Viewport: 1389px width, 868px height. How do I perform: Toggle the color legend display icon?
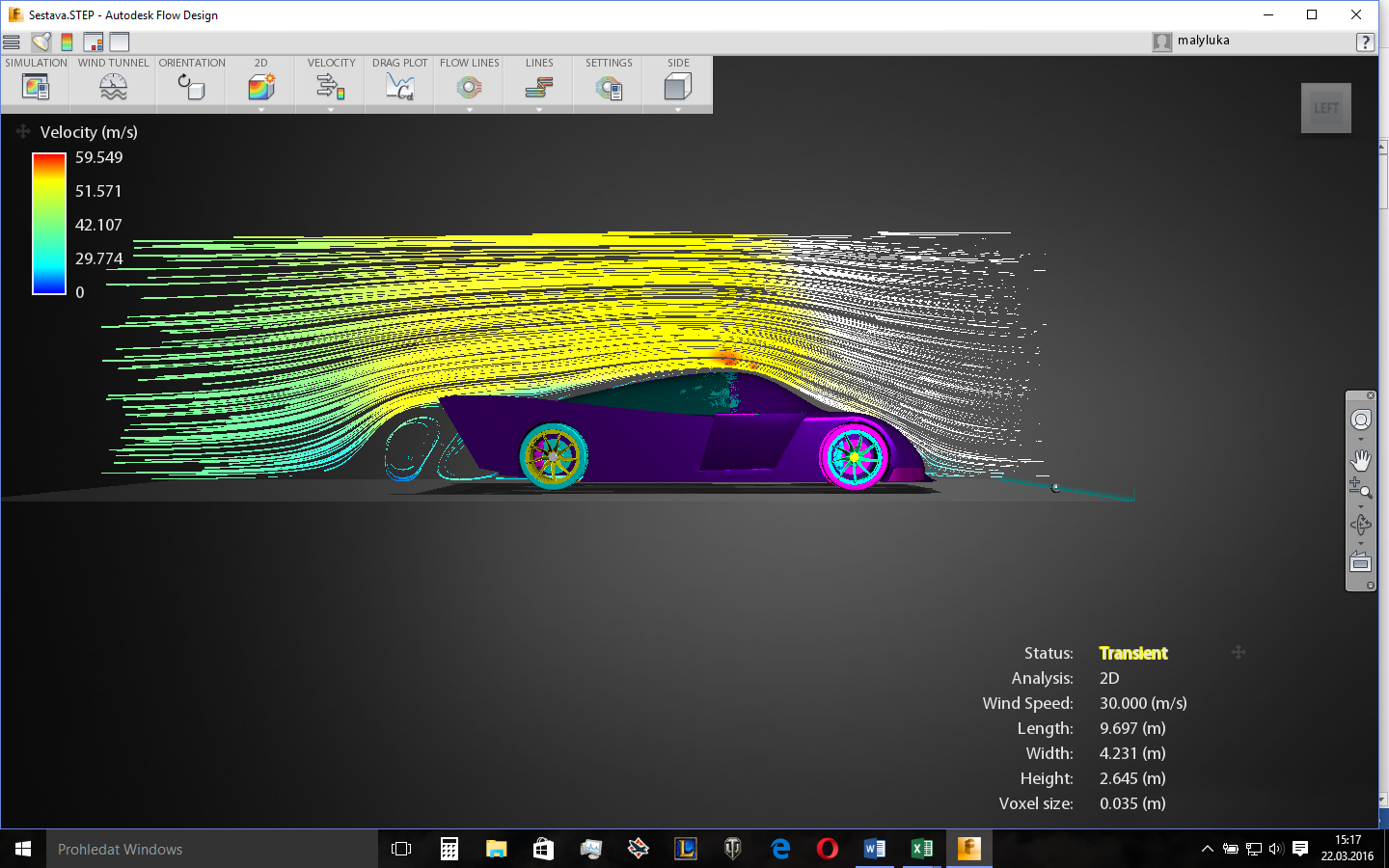tap(68, 41)
